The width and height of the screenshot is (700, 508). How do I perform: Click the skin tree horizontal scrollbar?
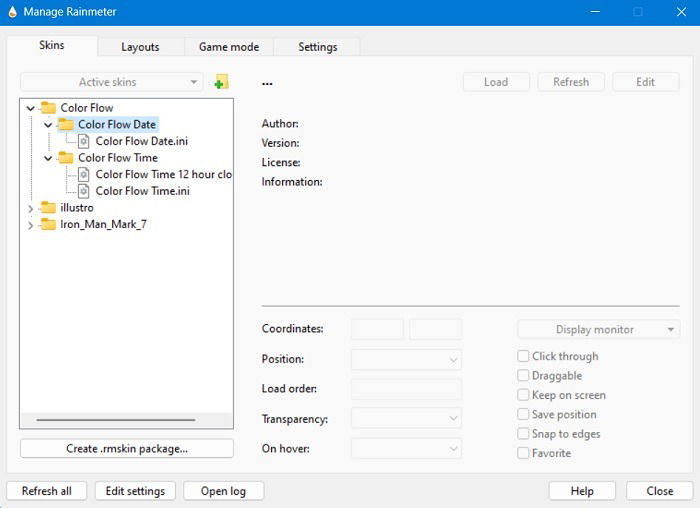click(x=116, y=420)
